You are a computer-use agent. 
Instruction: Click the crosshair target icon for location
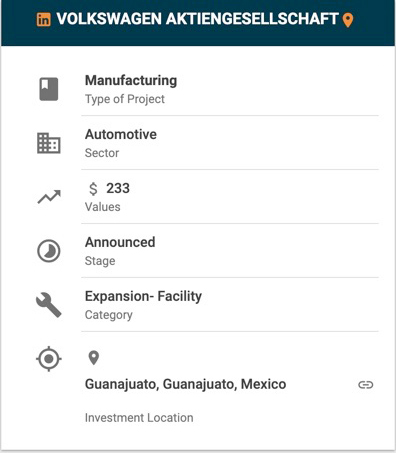coord(49,359)
